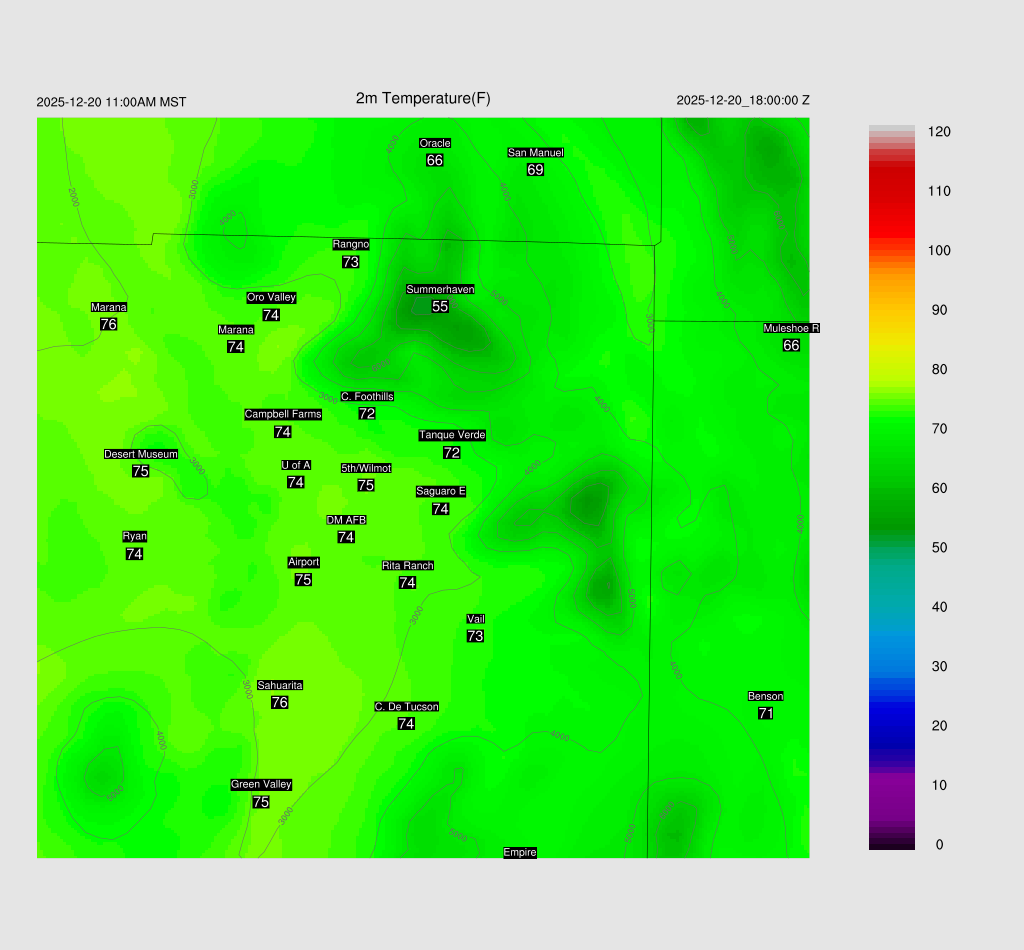Click the Benson station label

click(766, 697)
